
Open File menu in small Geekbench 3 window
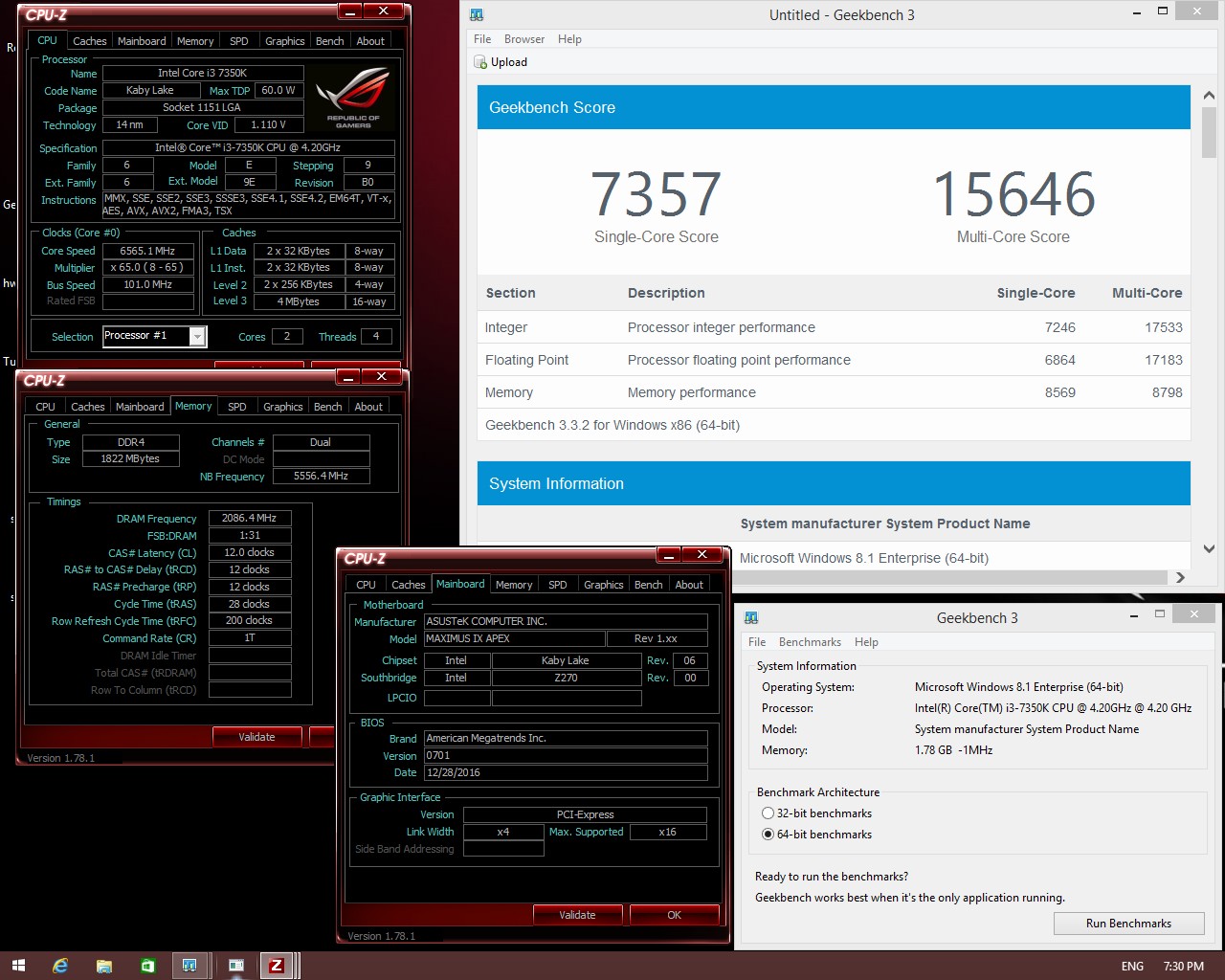[x=757, y=642]
